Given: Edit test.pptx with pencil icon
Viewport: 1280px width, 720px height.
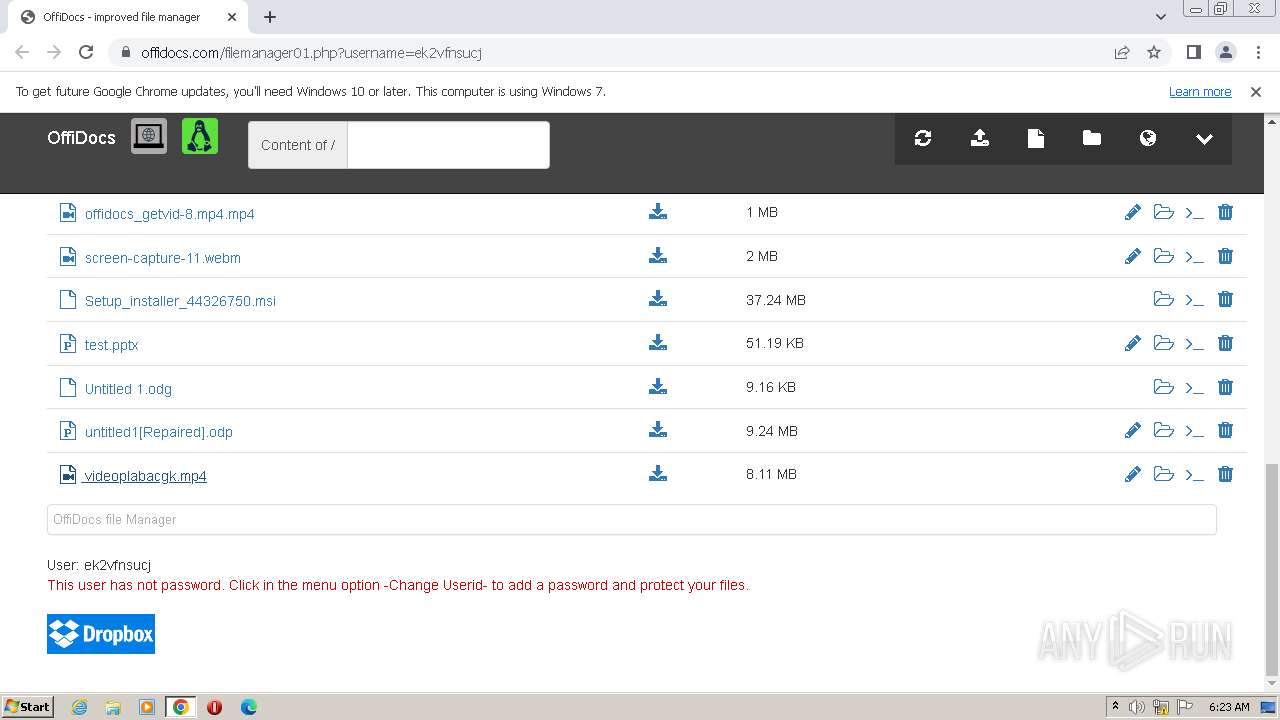Looking at the screenshot, I should coord(1133,343).
